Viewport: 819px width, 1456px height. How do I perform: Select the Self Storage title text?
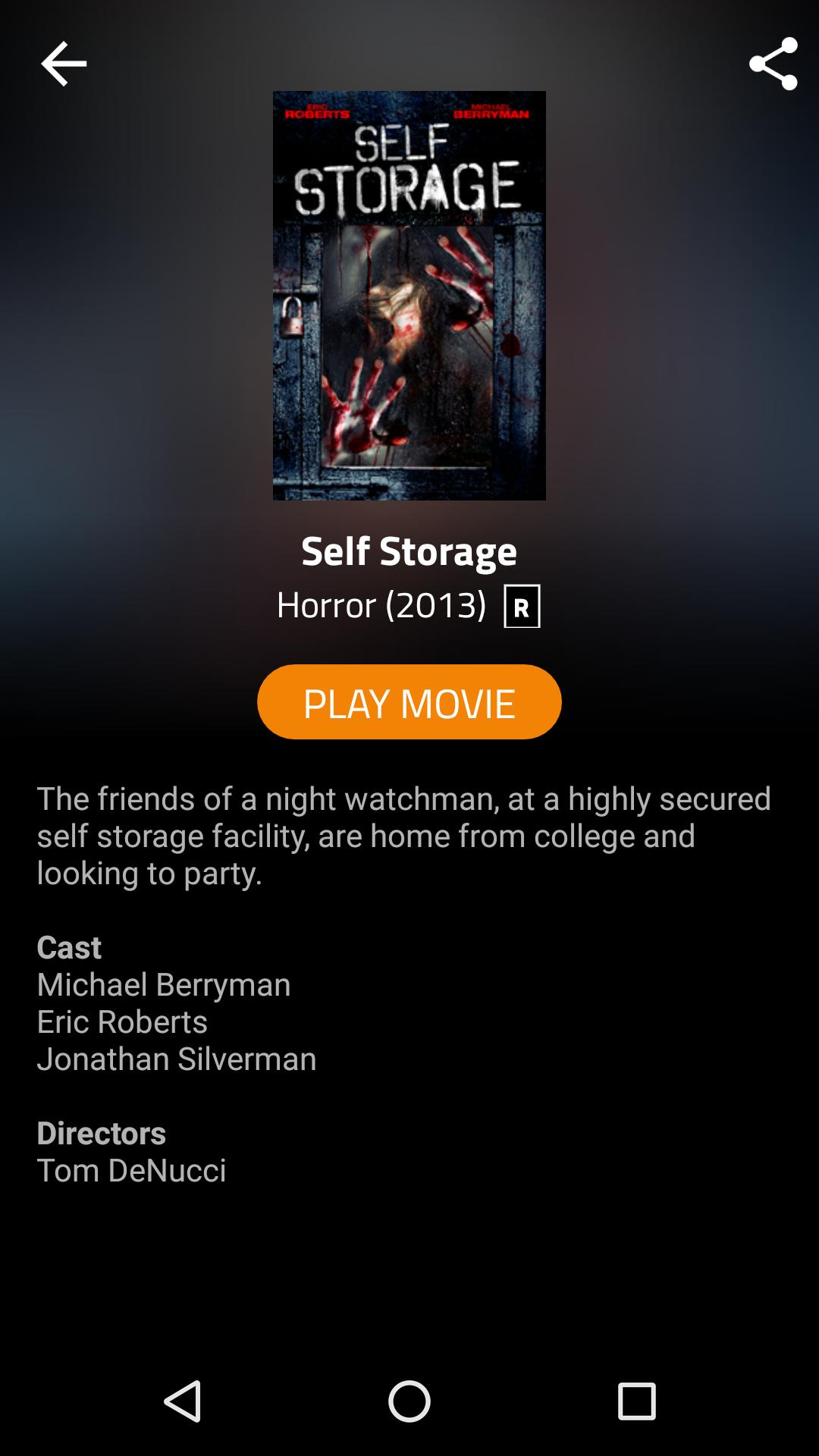409,551
